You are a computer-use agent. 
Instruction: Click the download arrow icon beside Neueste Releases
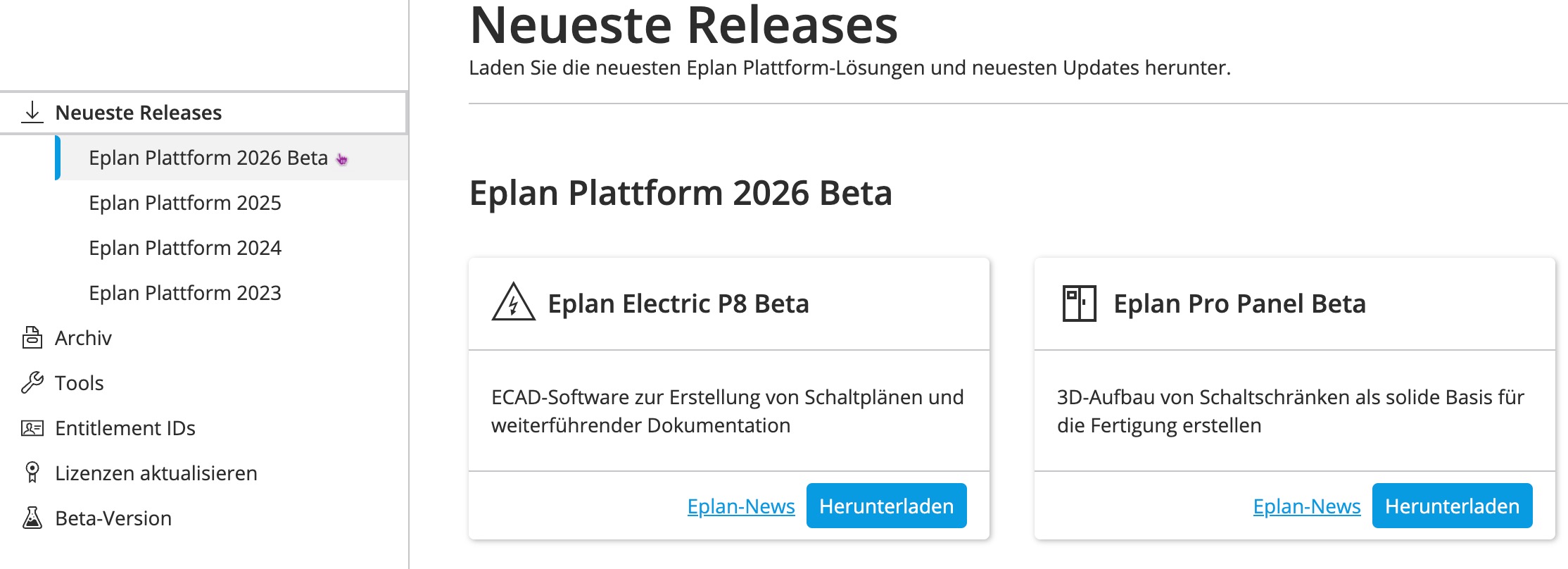32,112
